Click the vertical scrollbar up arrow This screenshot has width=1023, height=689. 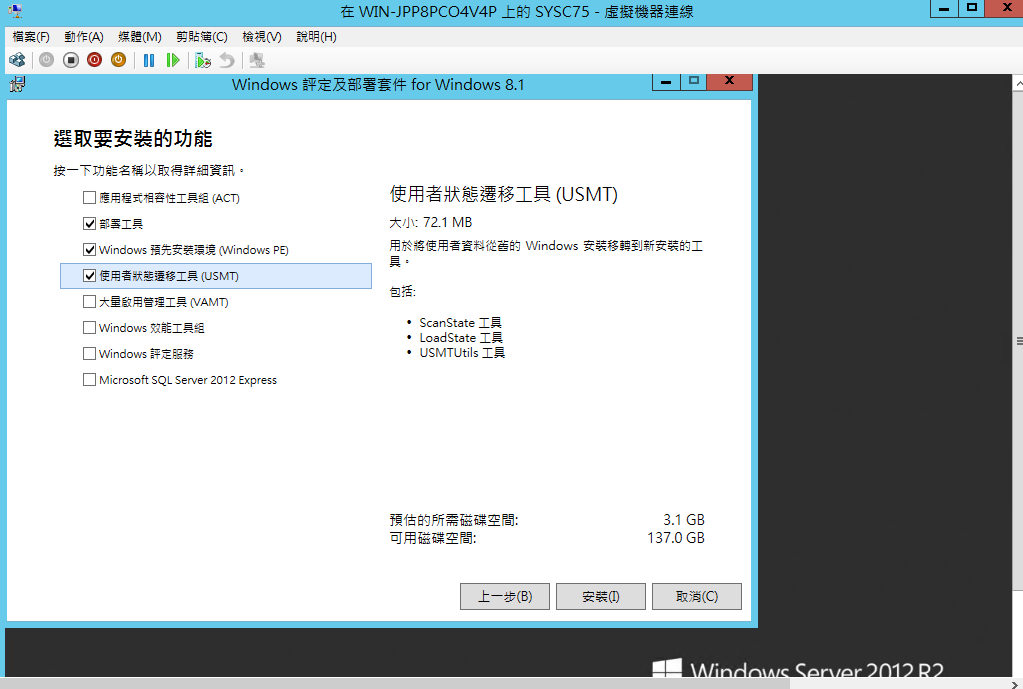(1018, 84)
